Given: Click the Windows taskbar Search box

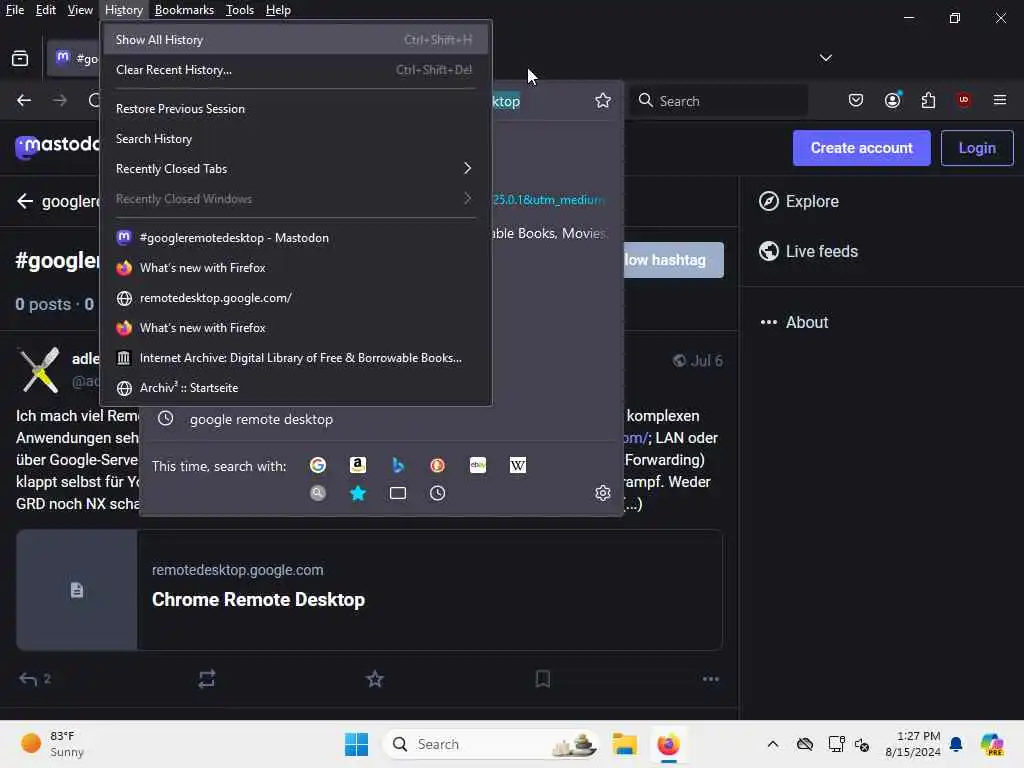Looking at the screenshot, I should [491, 744].
